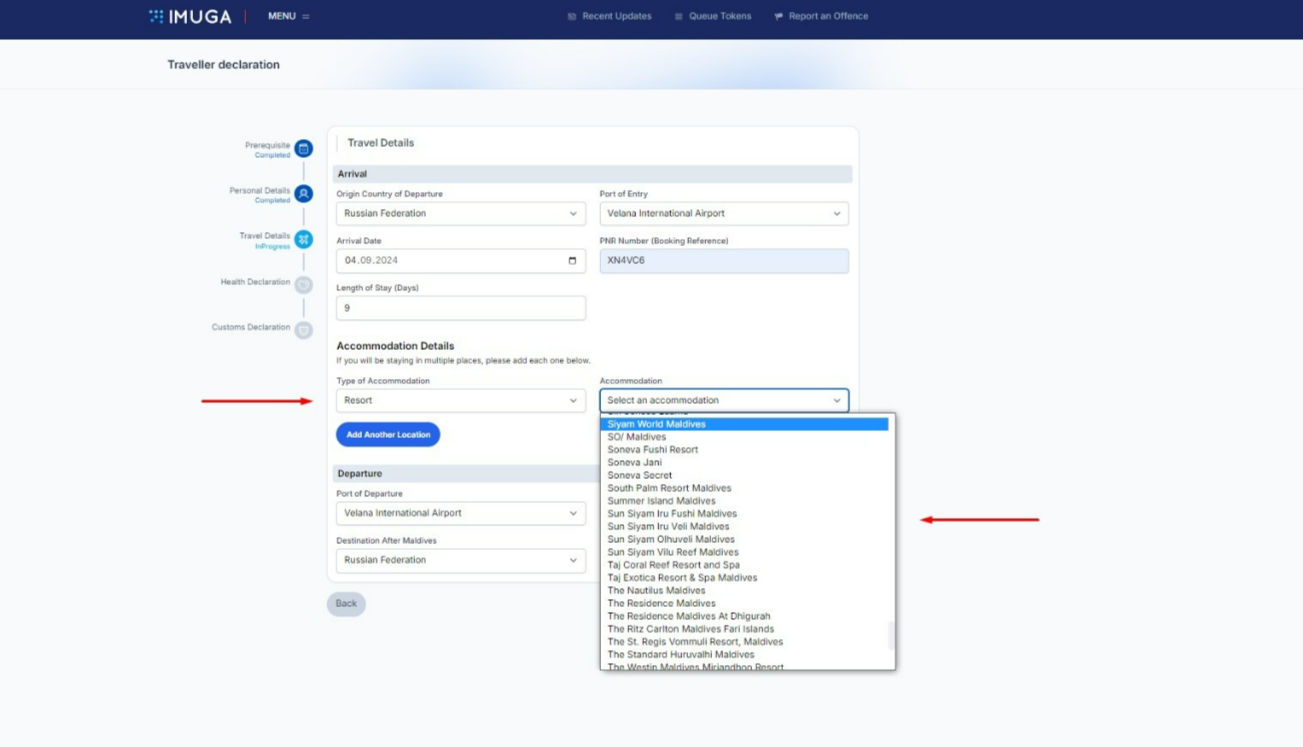1303x747 pixels.
Task: Select Sun Siyam Olhuveli Maldives
Action: coord(744,539)
